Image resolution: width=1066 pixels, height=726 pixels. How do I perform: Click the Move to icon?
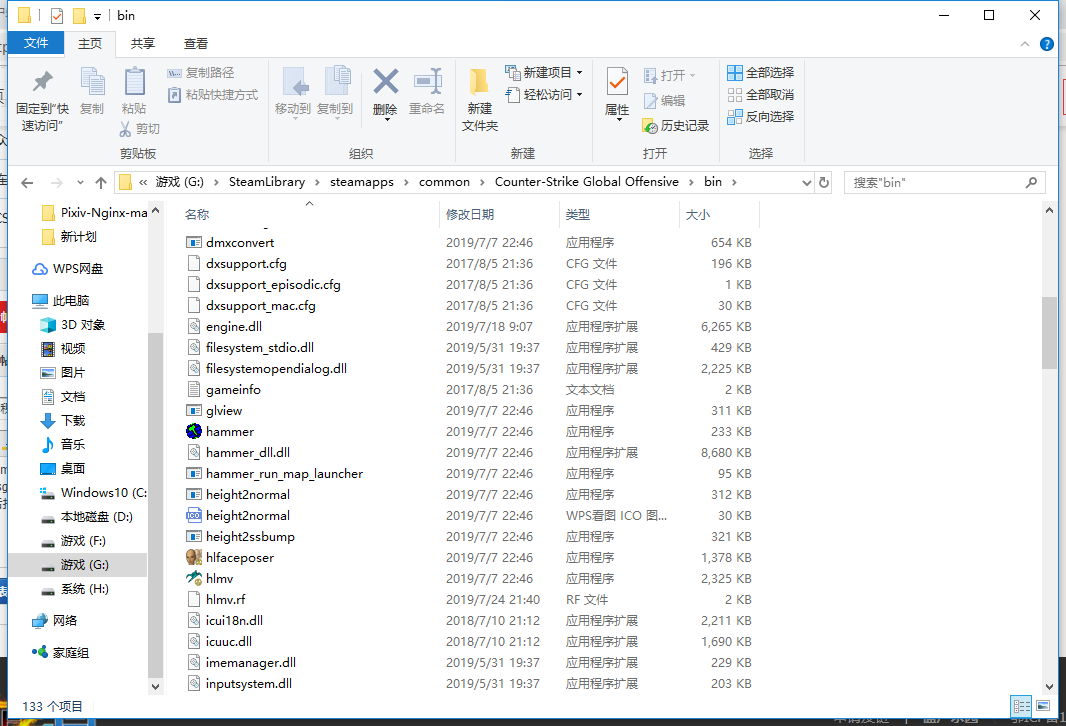pyautogui.click(x=295, y=82)
